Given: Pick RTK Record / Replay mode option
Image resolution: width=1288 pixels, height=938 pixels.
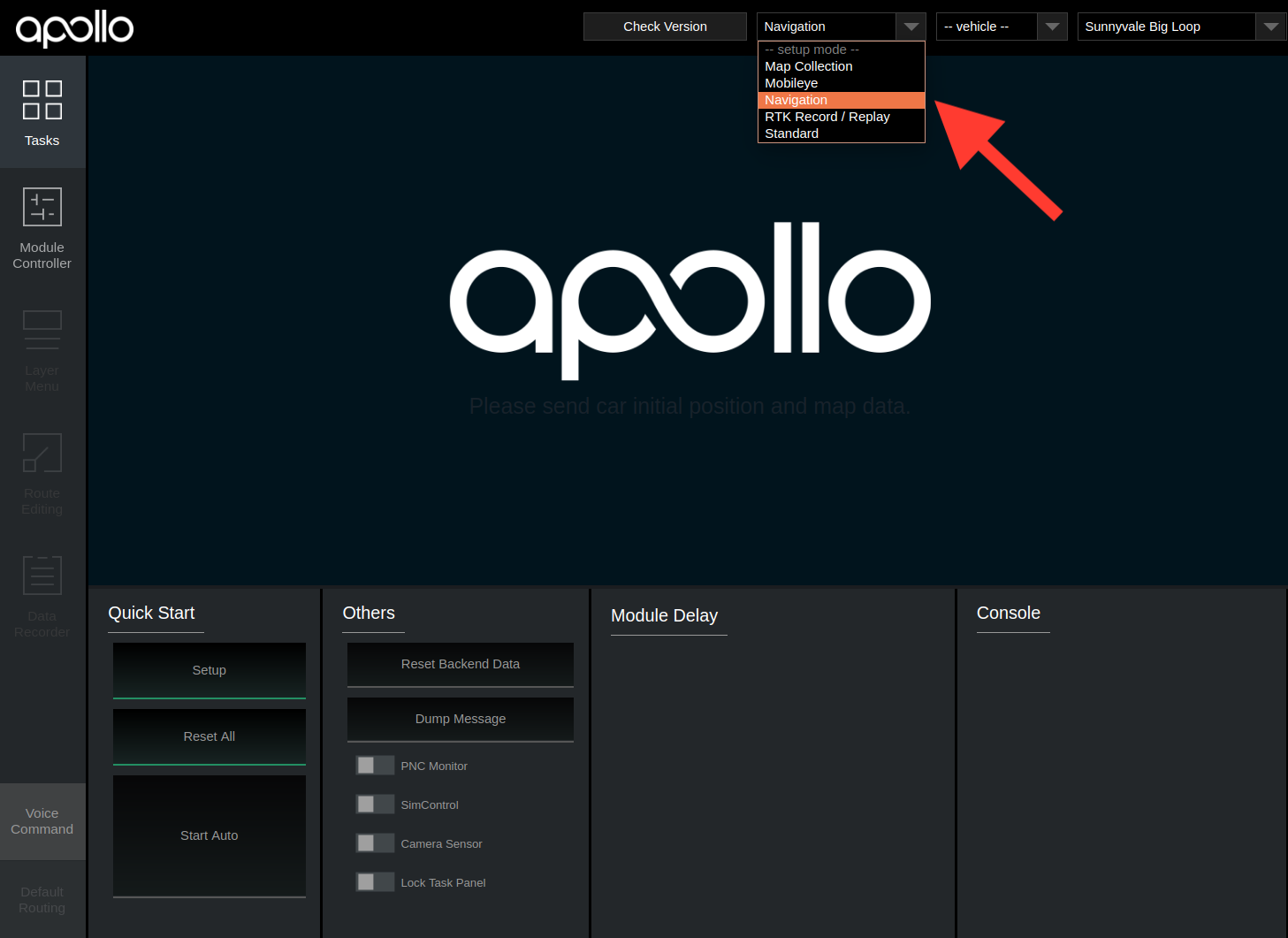Looking at the screenshot, I should pyautogui.click(x=827, y=117).
